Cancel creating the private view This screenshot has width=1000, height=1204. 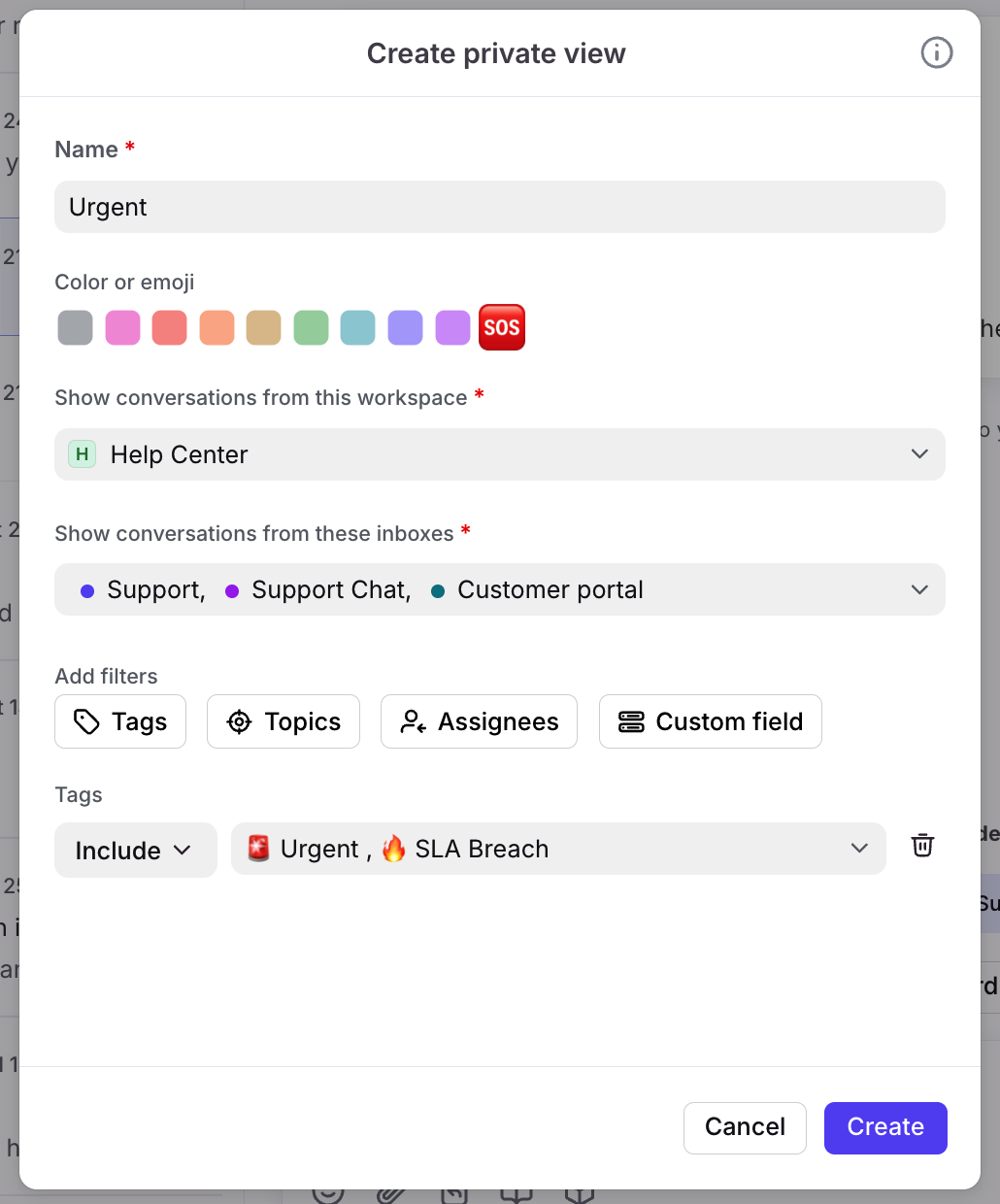[x=745, y=1127]
